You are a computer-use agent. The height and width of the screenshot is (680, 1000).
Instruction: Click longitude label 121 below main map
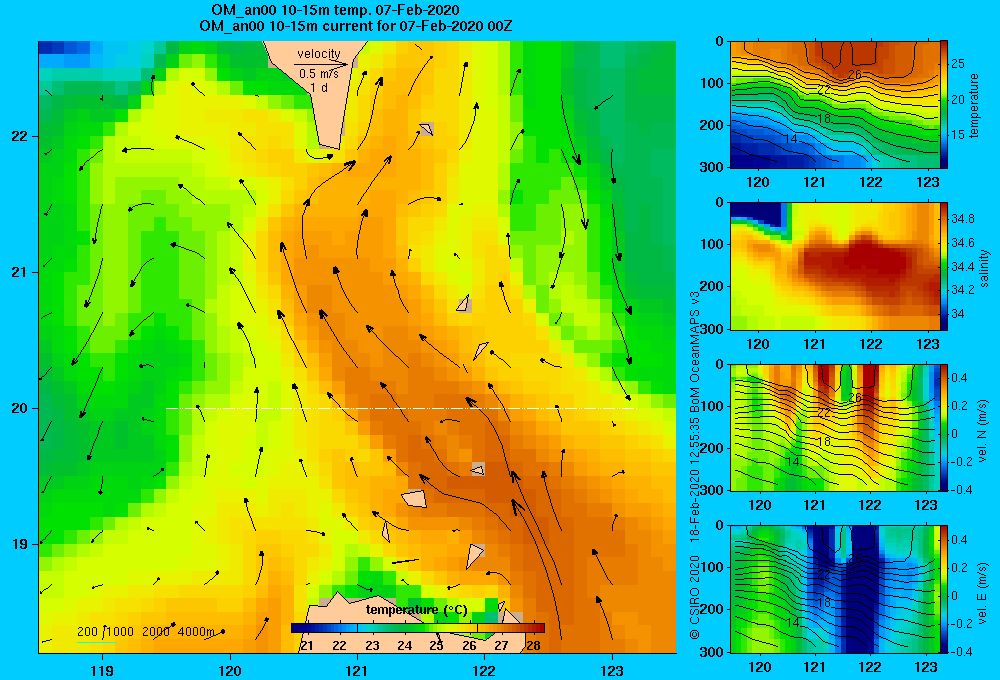pyautogui.click(x=357, y=670)
